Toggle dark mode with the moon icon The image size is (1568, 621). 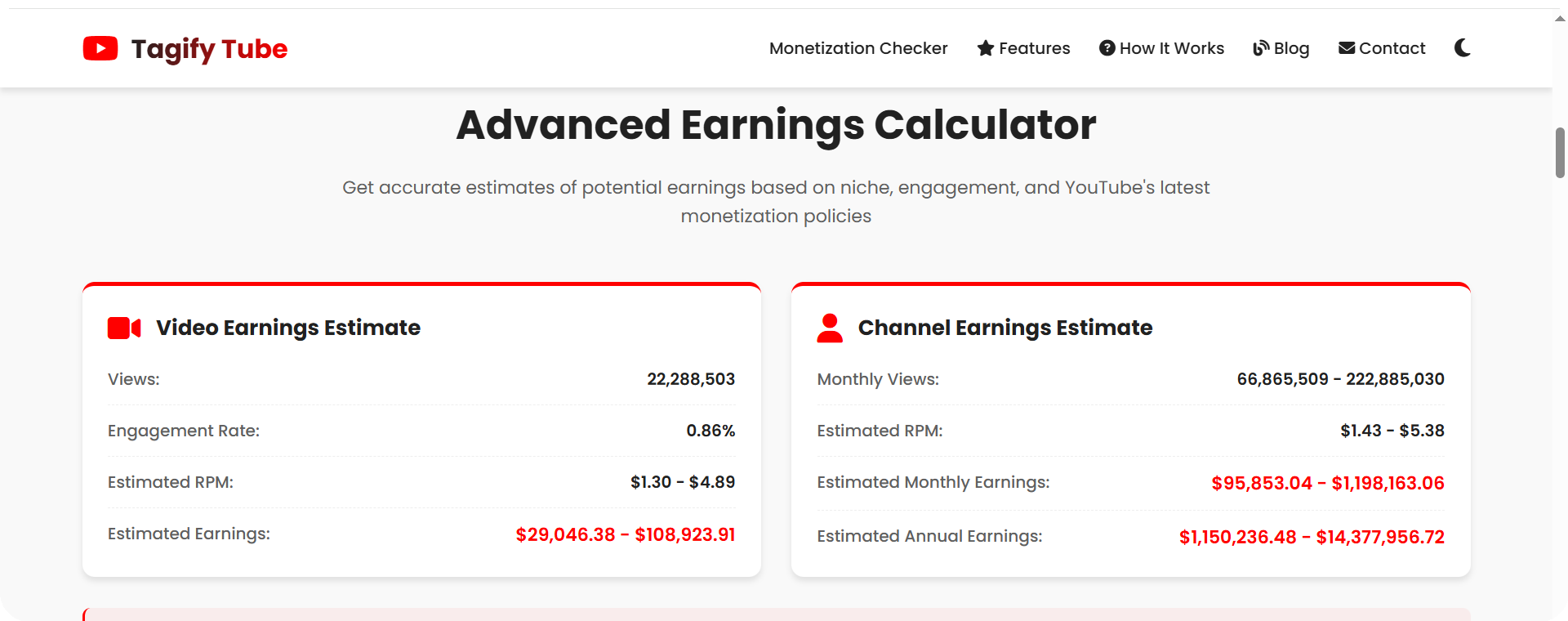[1461, 48]
